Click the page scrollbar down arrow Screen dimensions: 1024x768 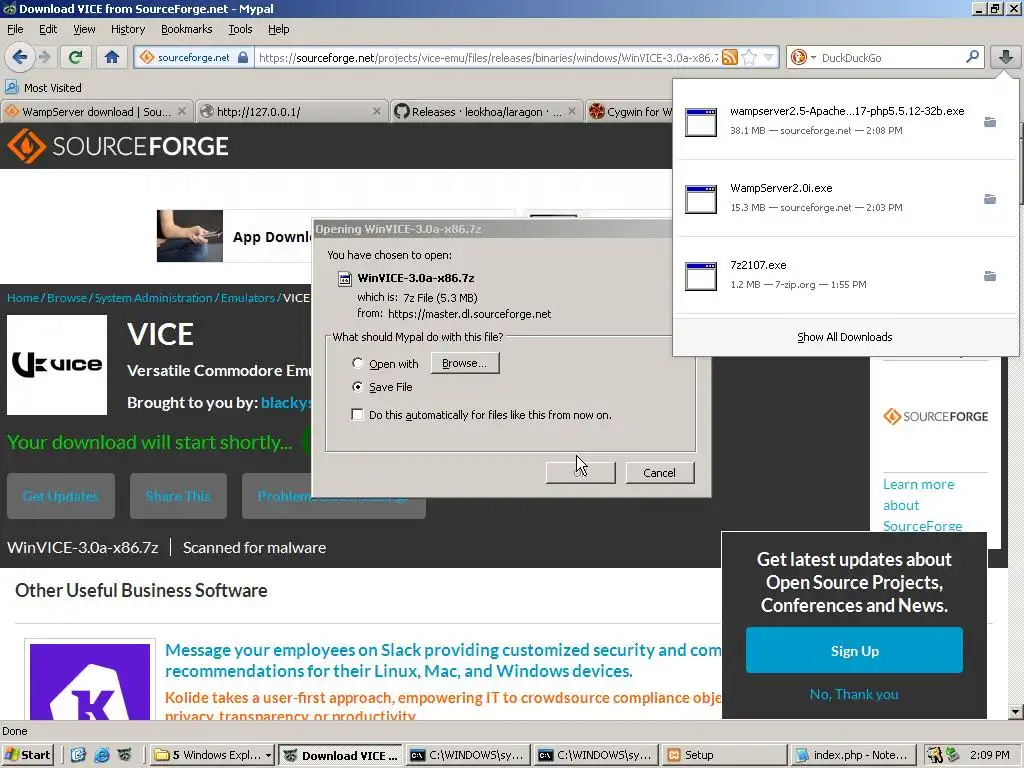pos(1015,712)
